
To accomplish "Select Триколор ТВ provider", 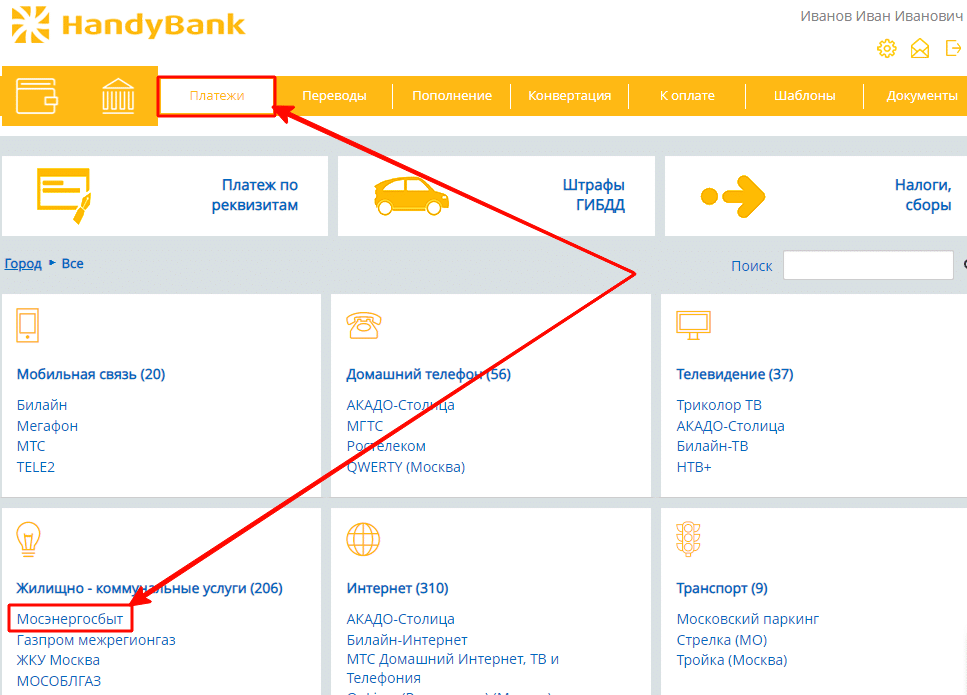I will (x=719, y=405).
